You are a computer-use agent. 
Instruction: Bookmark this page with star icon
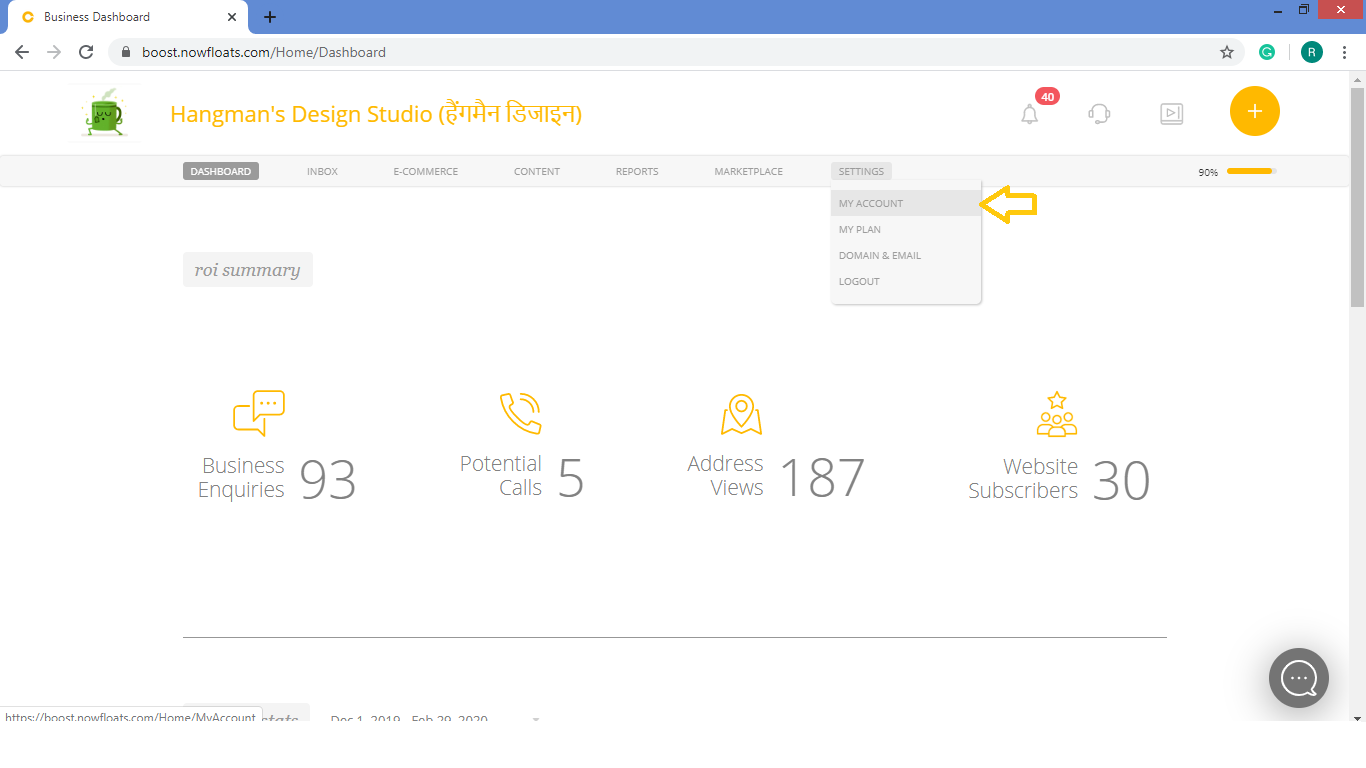(1227, 52)
